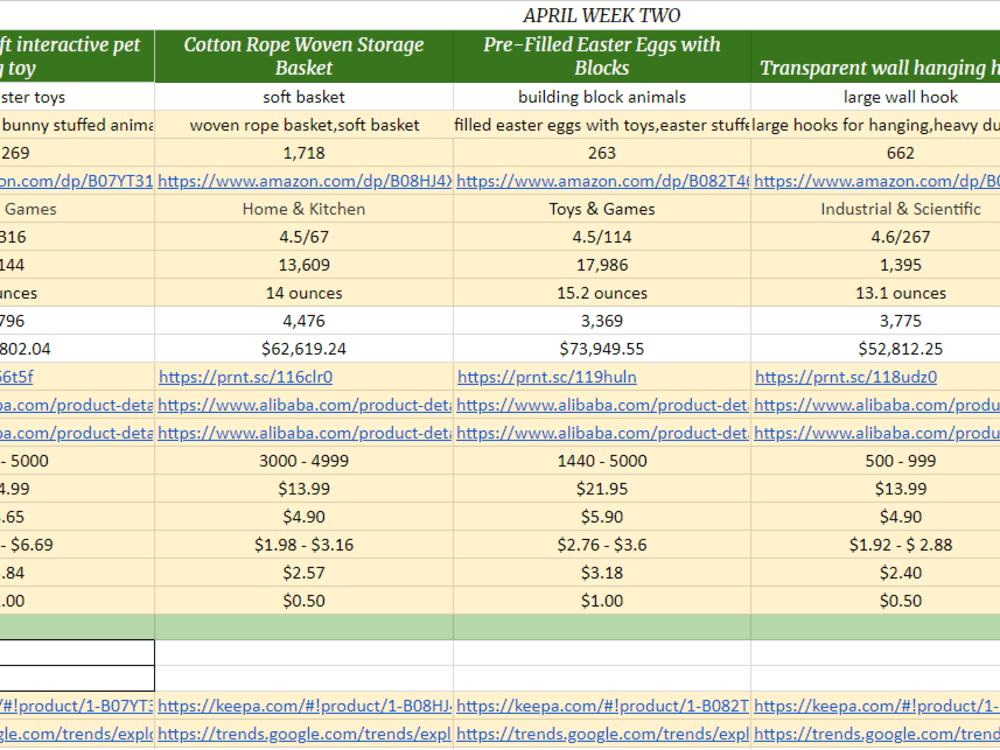
Task: Select the MOQ cell 3000 - 4999
Action: point(304,461)
